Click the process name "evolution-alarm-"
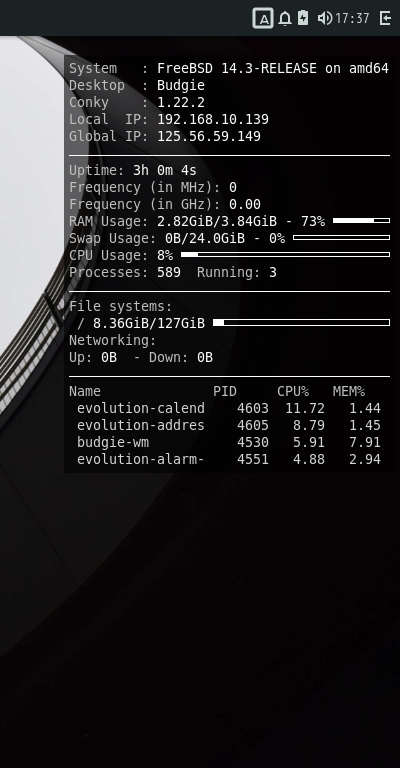This screenshot has height=768, width=400. pyautogui.click(x=141, y=459)
